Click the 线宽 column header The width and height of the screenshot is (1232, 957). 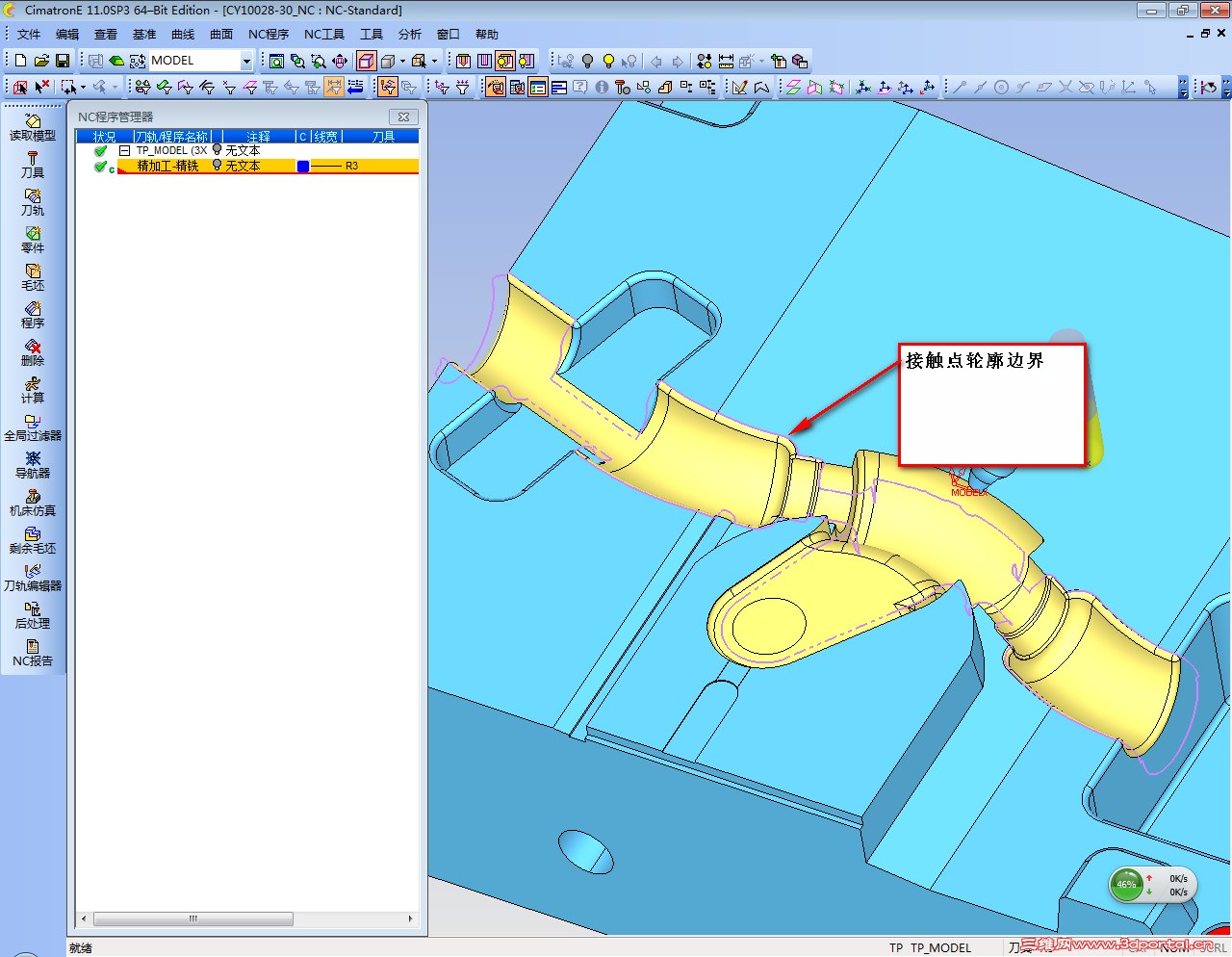coord(325,137)
